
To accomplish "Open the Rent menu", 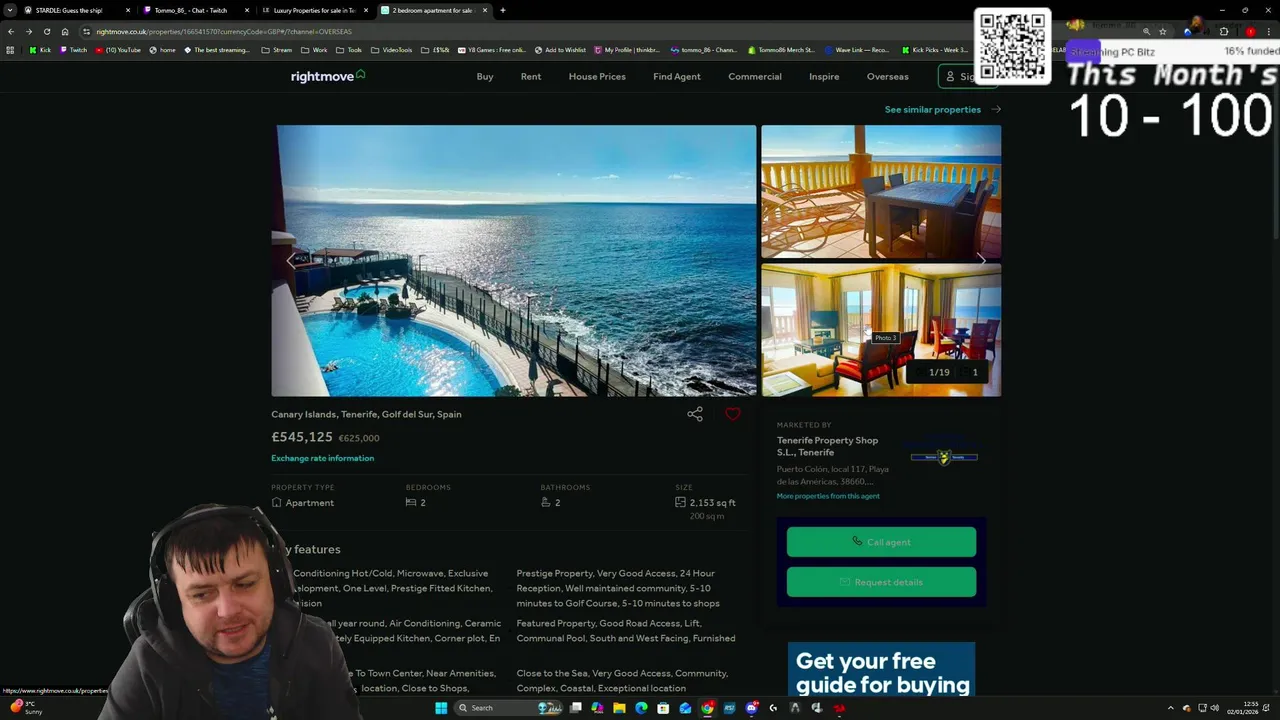I will pyautogui.click(x=531, y=77).
